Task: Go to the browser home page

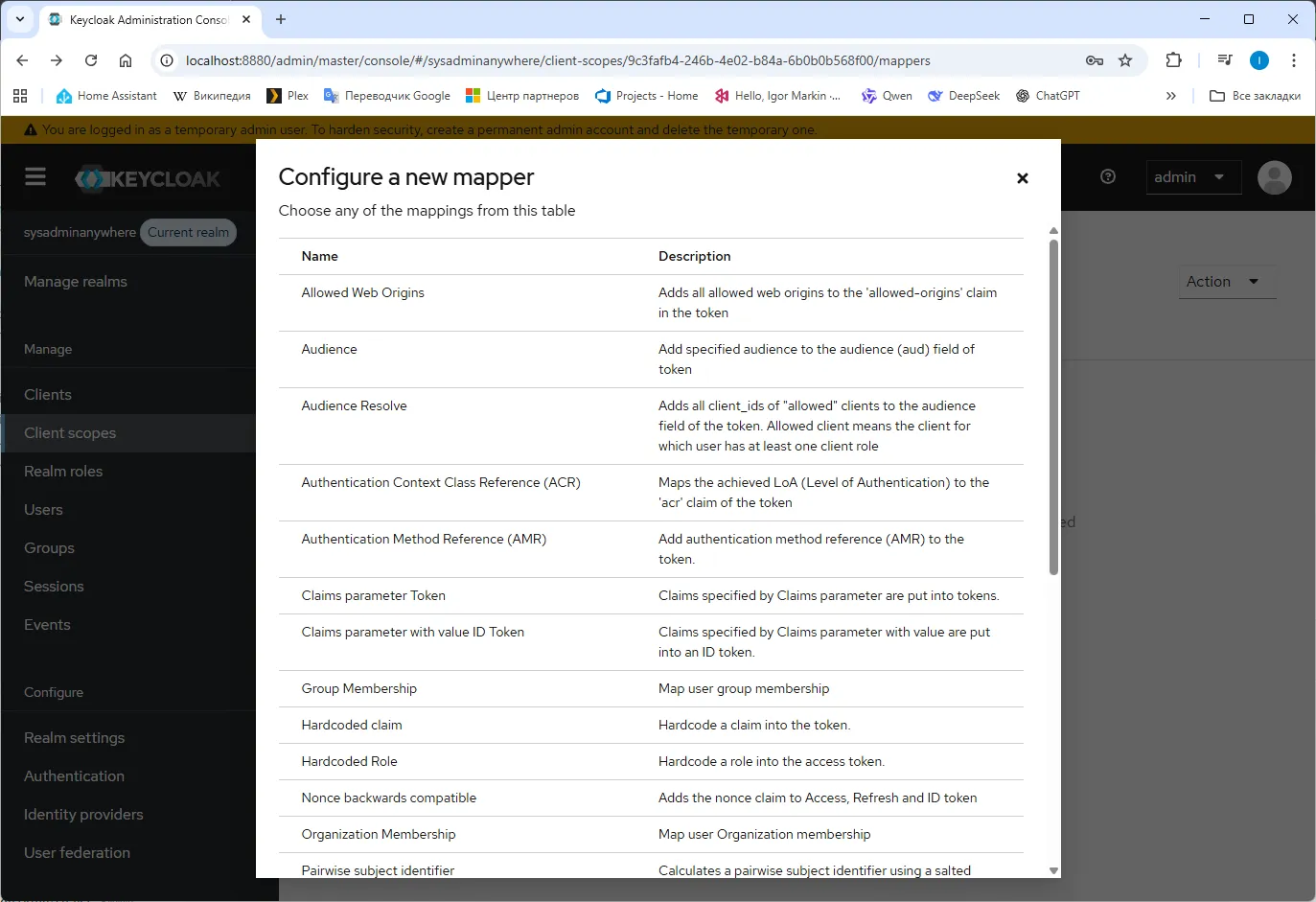Action: [x=126, y=60]
